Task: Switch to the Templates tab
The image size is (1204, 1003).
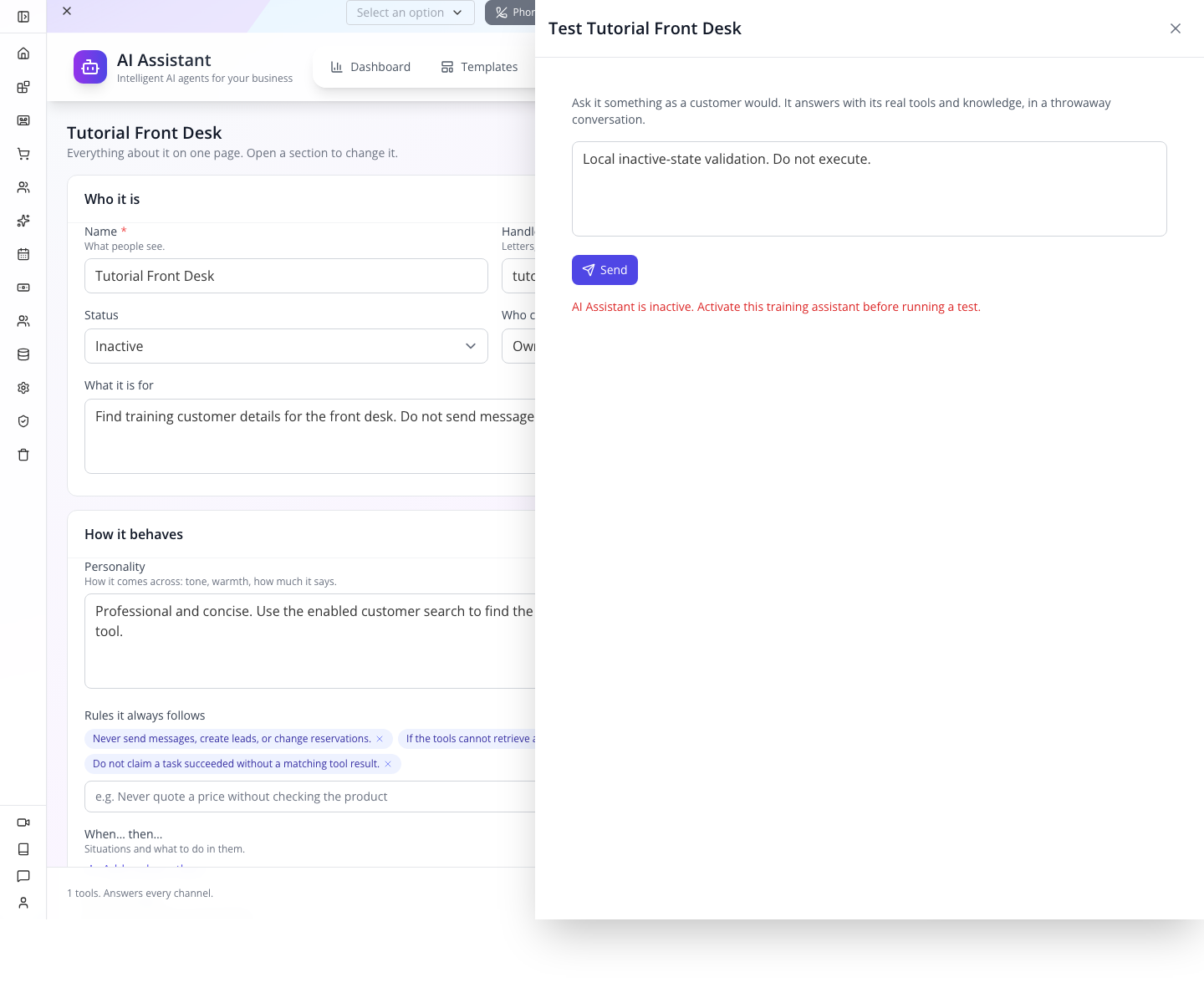Action: click(x=479, y=67)
